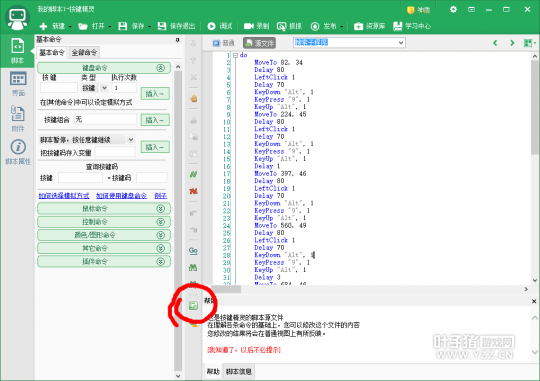The height and width of the screenshot is (381, 540).
Task: Click 保存退出 (Save and exit)
Action: pyautogui.click(x=176, y=26)
